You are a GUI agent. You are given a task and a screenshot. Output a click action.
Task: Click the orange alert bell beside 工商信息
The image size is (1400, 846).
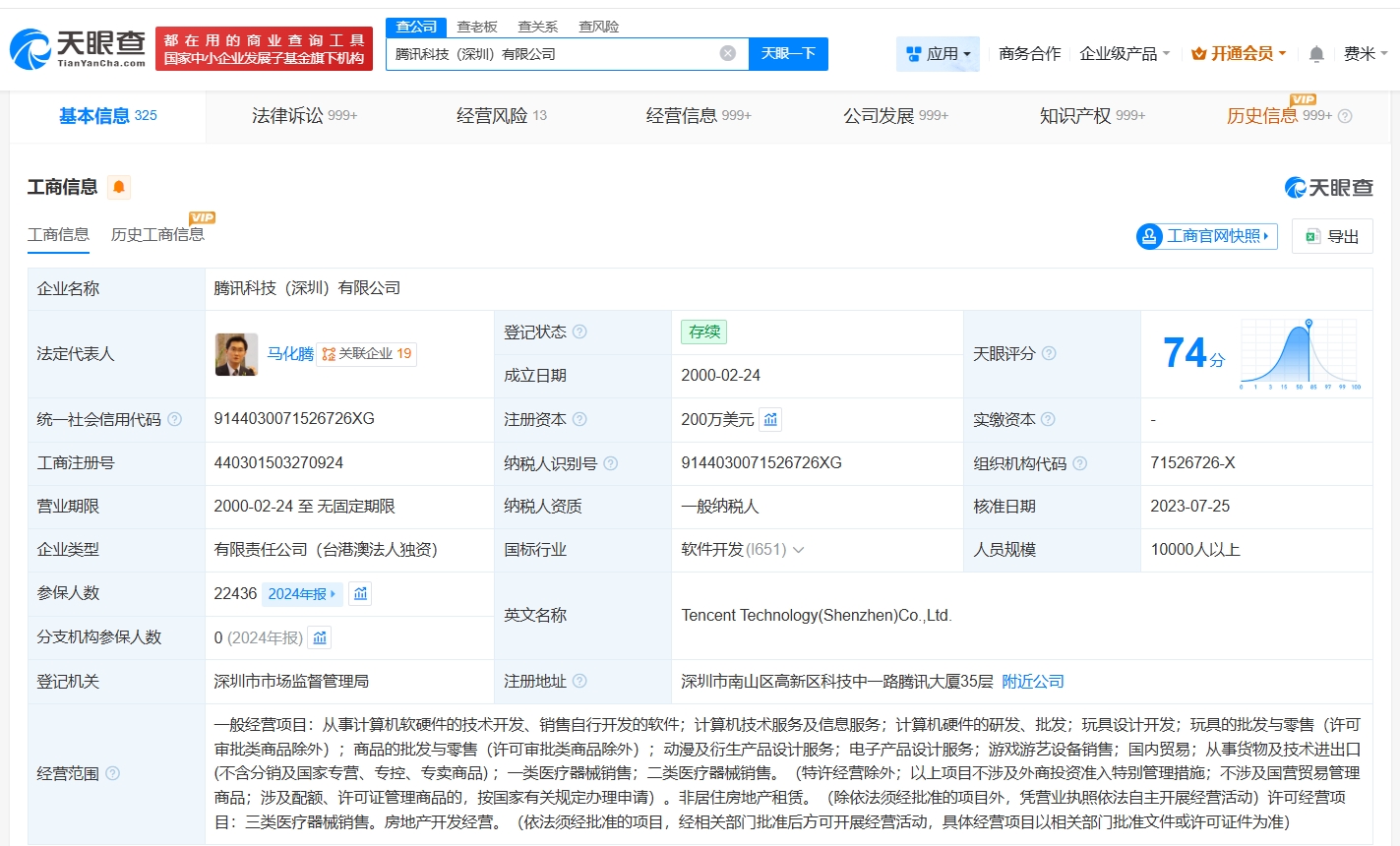tap(119, 187)
